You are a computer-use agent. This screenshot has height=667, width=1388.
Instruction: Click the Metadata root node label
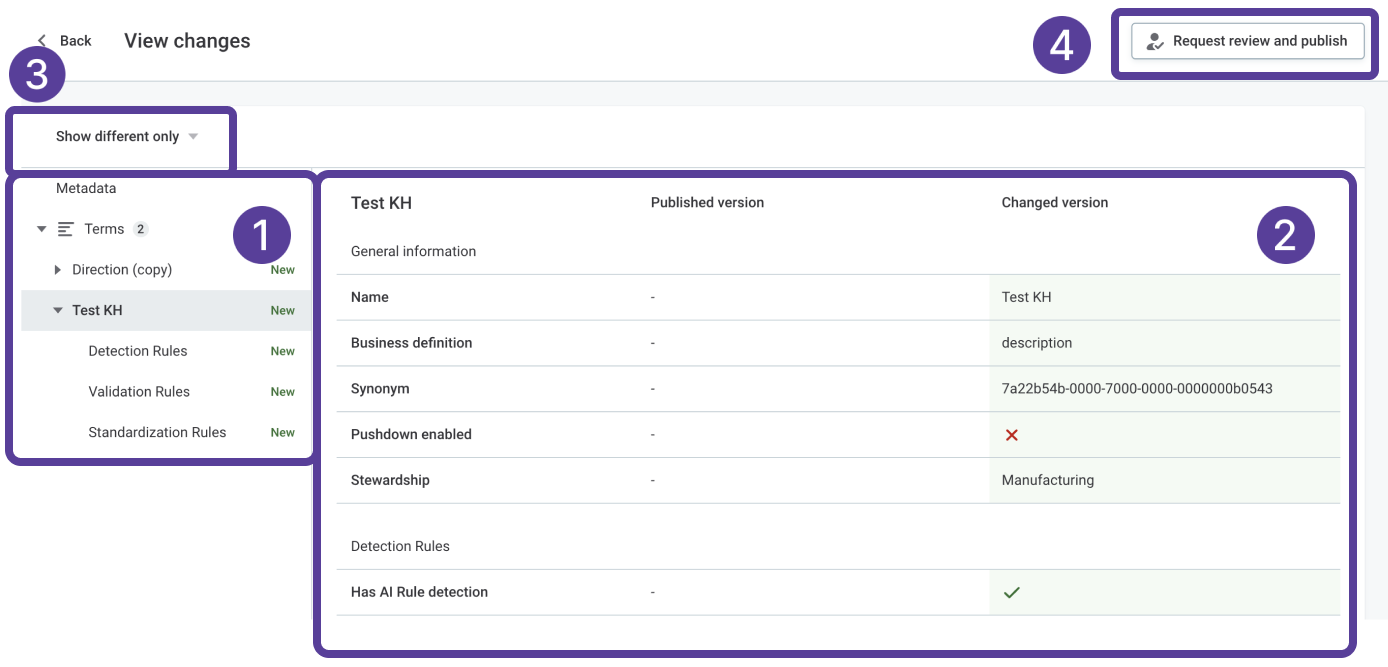click(86, 188)
